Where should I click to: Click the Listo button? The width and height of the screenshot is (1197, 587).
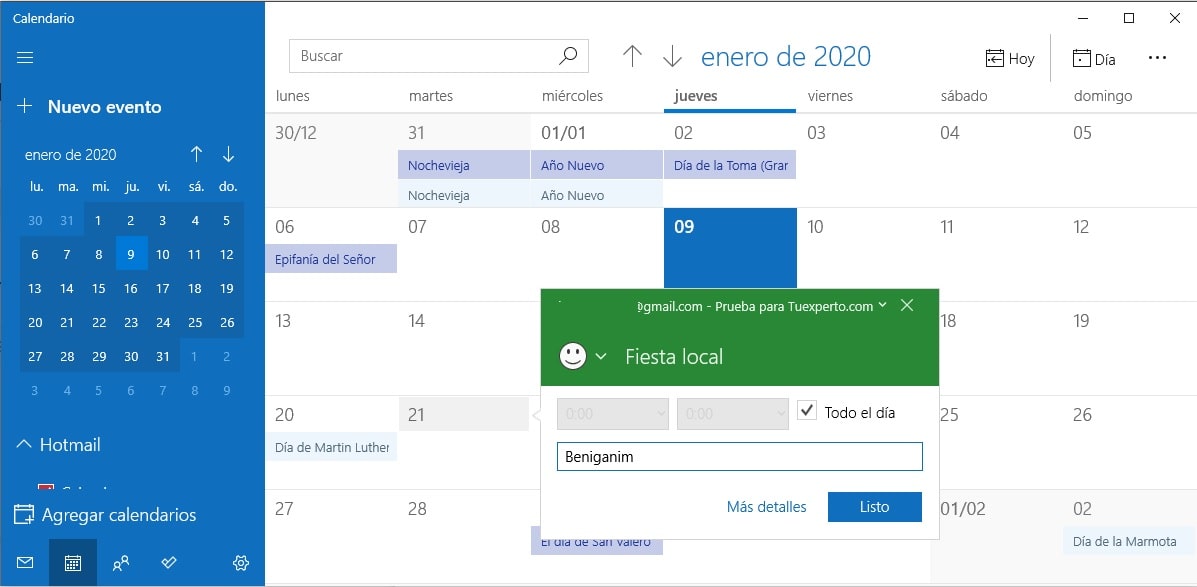(x=874, y=507)
